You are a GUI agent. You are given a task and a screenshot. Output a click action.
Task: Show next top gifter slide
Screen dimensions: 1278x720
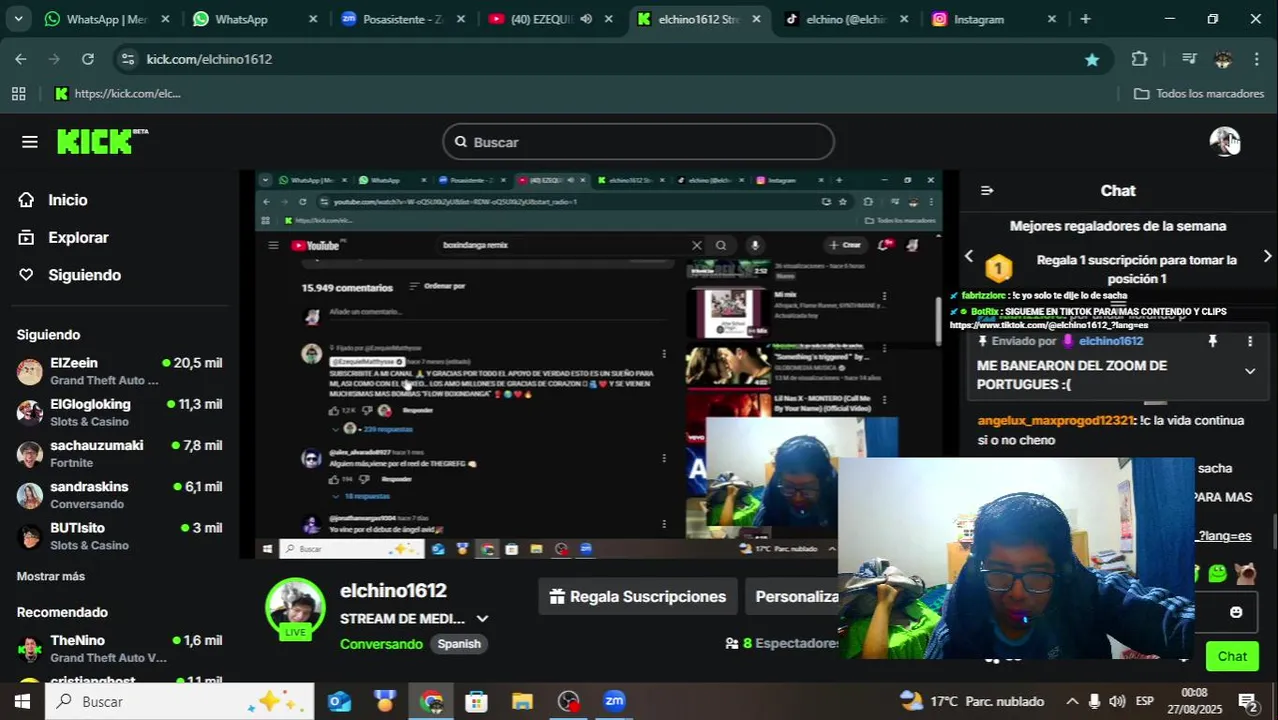pyautogui.click(x=1267, y=257)
